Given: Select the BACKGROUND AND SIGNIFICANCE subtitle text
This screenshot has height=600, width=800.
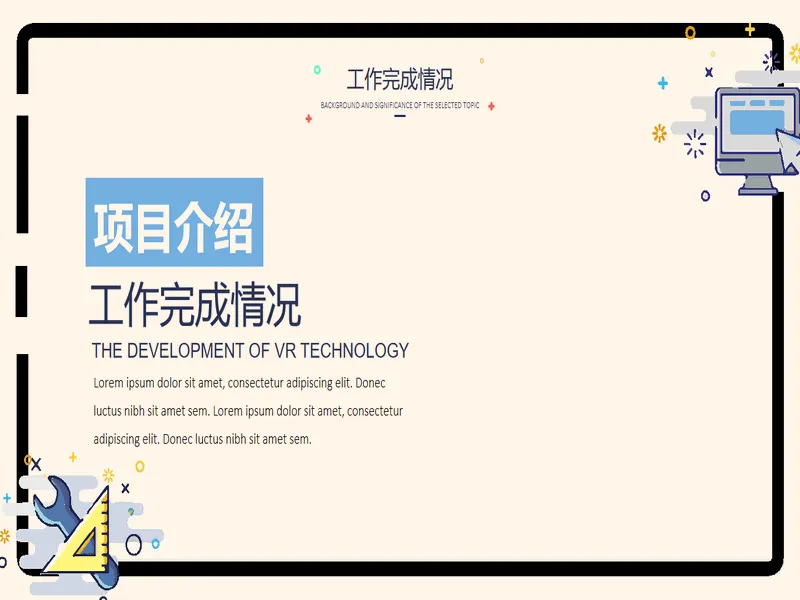Looking at the screenshot, I should (400, 105).
